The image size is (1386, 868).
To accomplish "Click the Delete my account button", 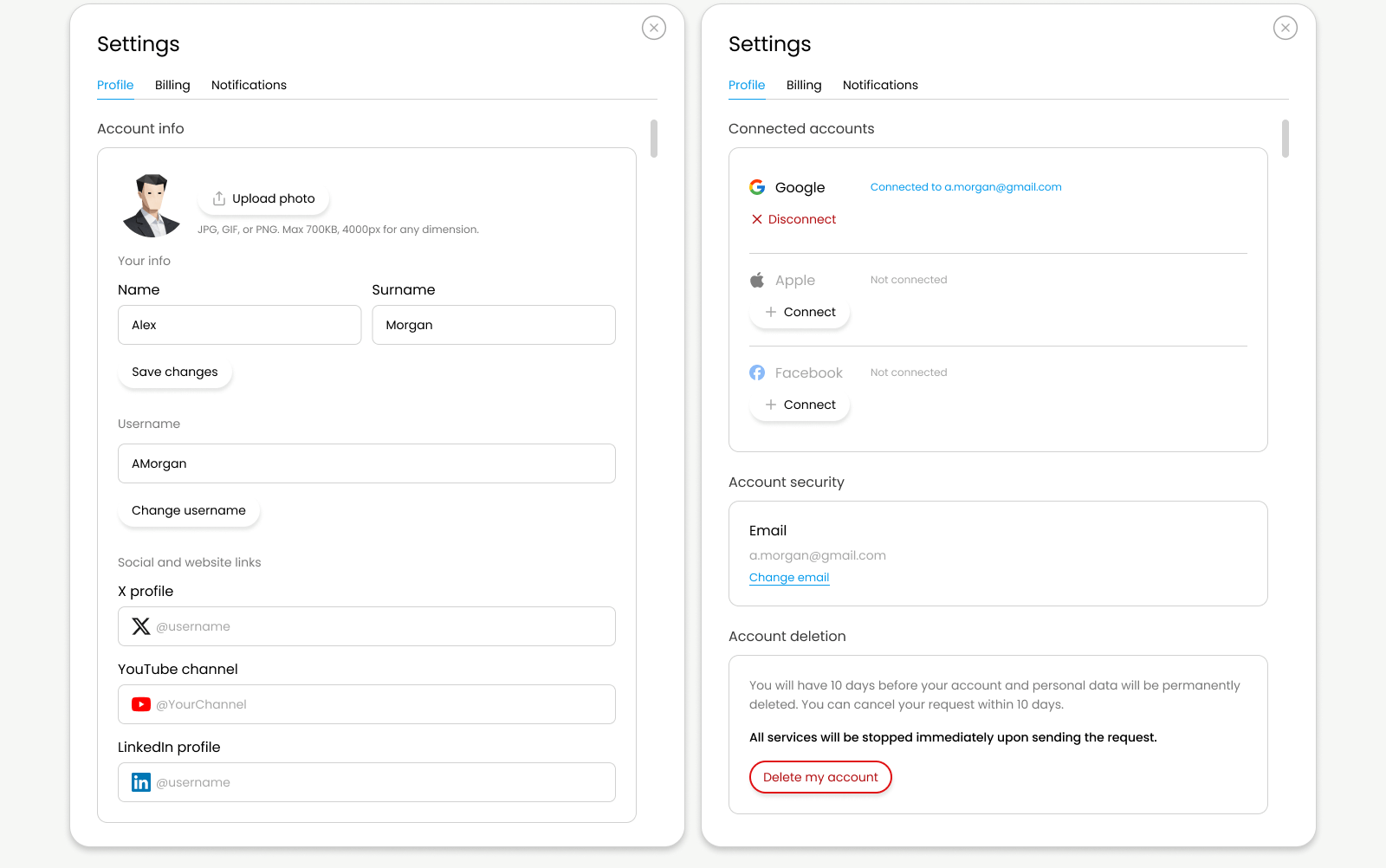I will [820, 777].
